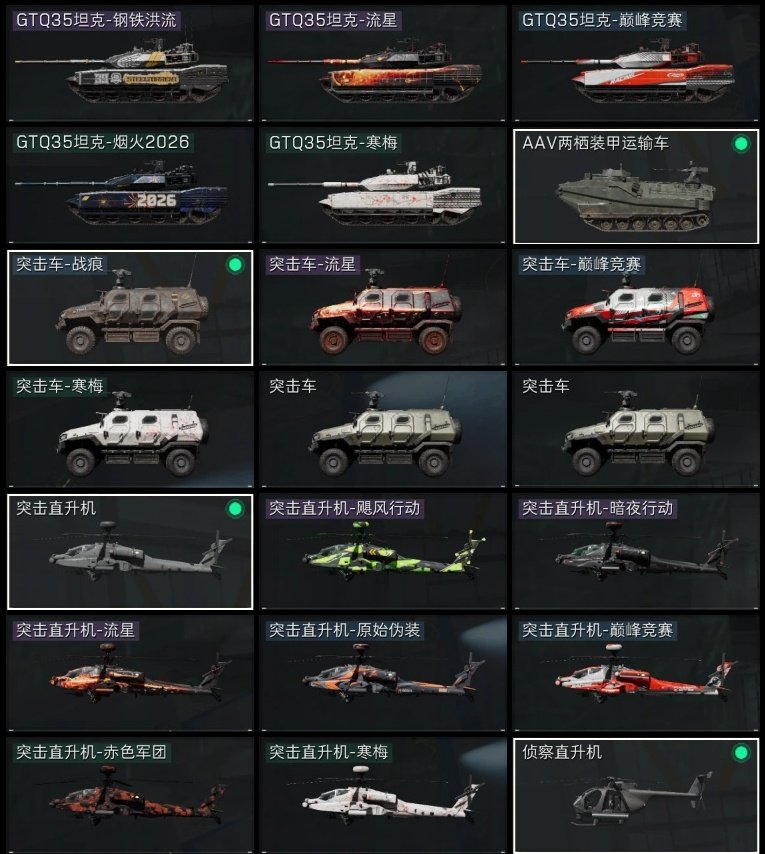Click green equipped indicator on 突击车-战痕

[235, 265]
